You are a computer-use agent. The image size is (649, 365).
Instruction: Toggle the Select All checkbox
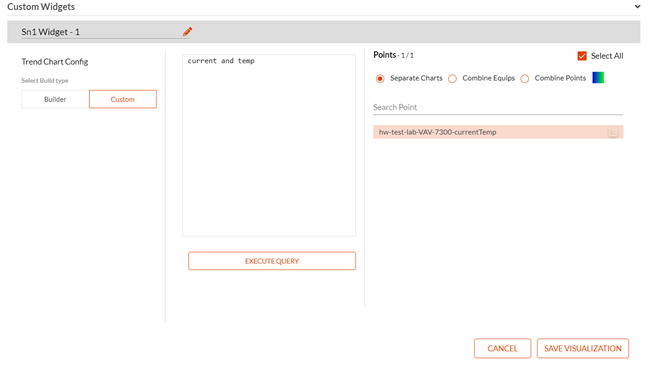[x=582, y=56]
